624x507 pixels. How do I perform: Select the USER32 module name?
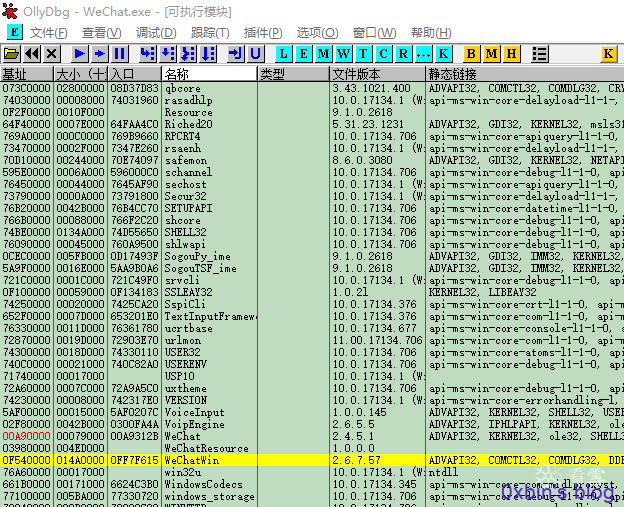coord(182,352)
